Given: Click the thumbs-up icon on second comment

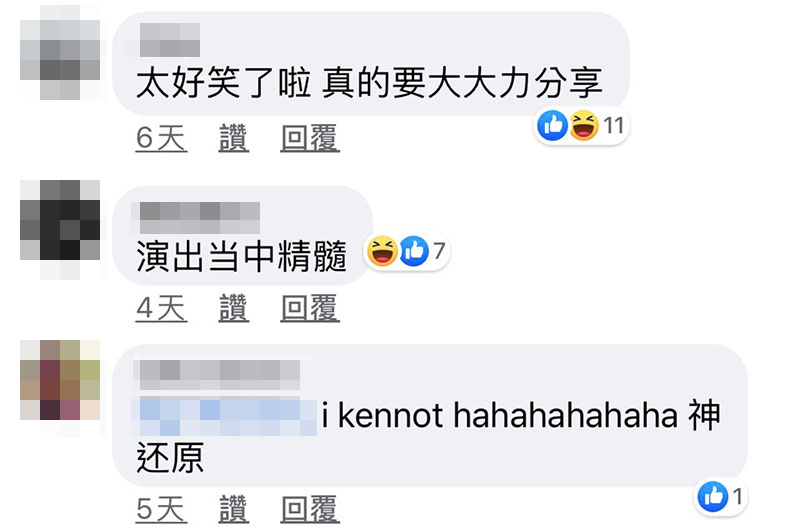Looking at the screenshot, I should tap(414, 250).
